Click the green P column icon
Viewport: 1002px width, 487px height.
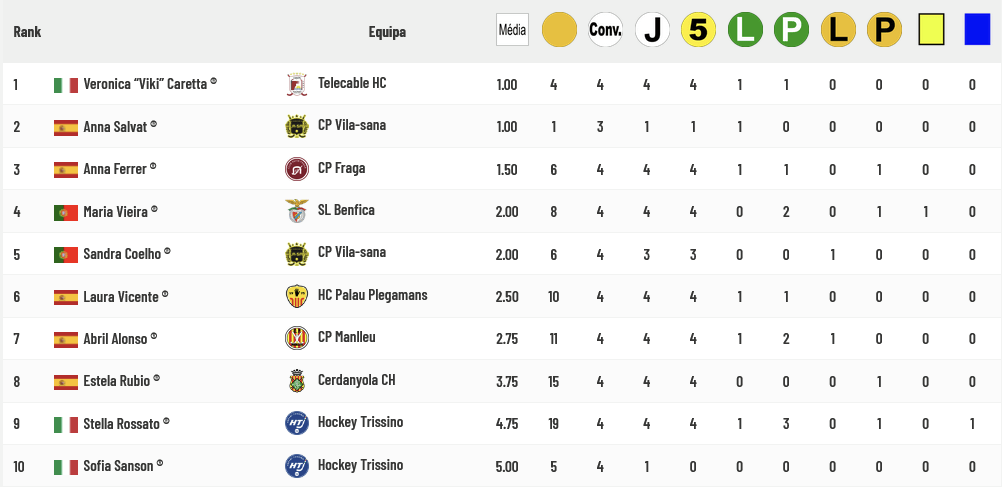click(791, 30)
